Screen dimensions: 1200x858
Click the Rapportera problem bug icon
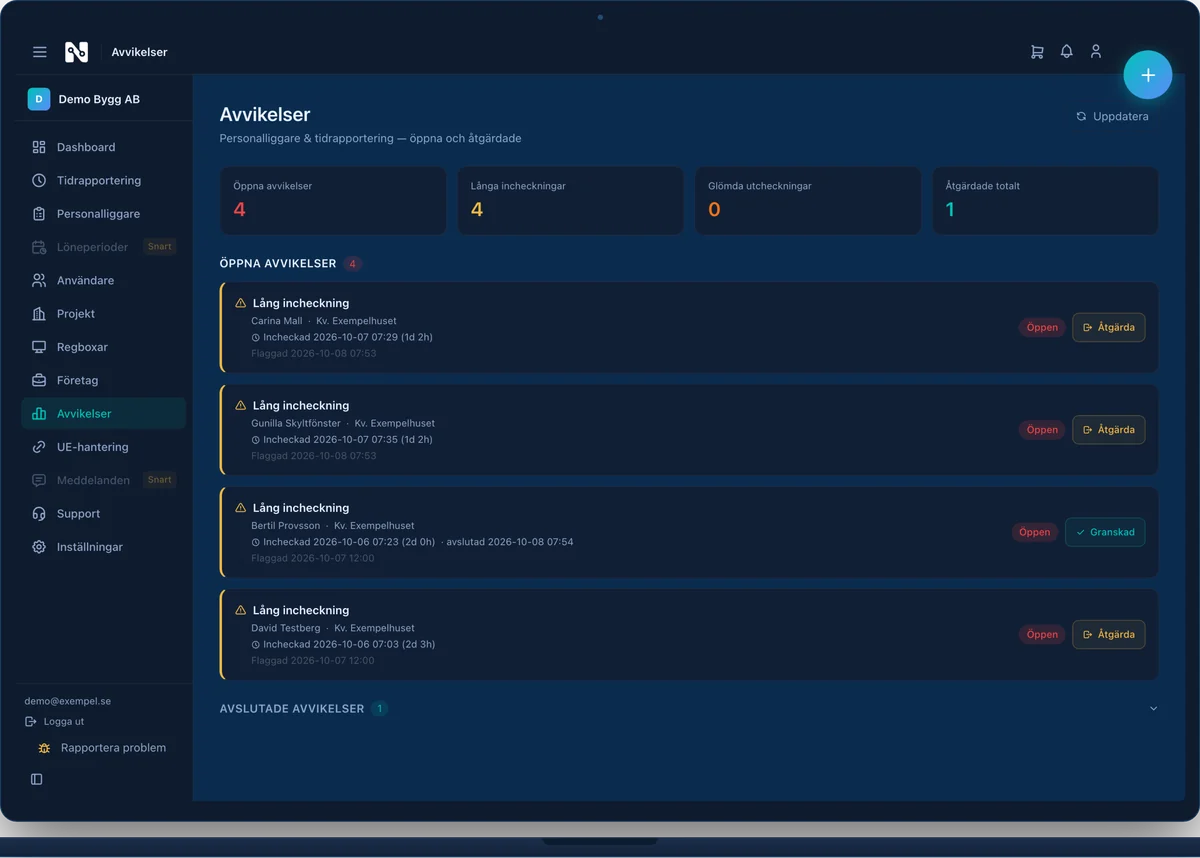44,748
